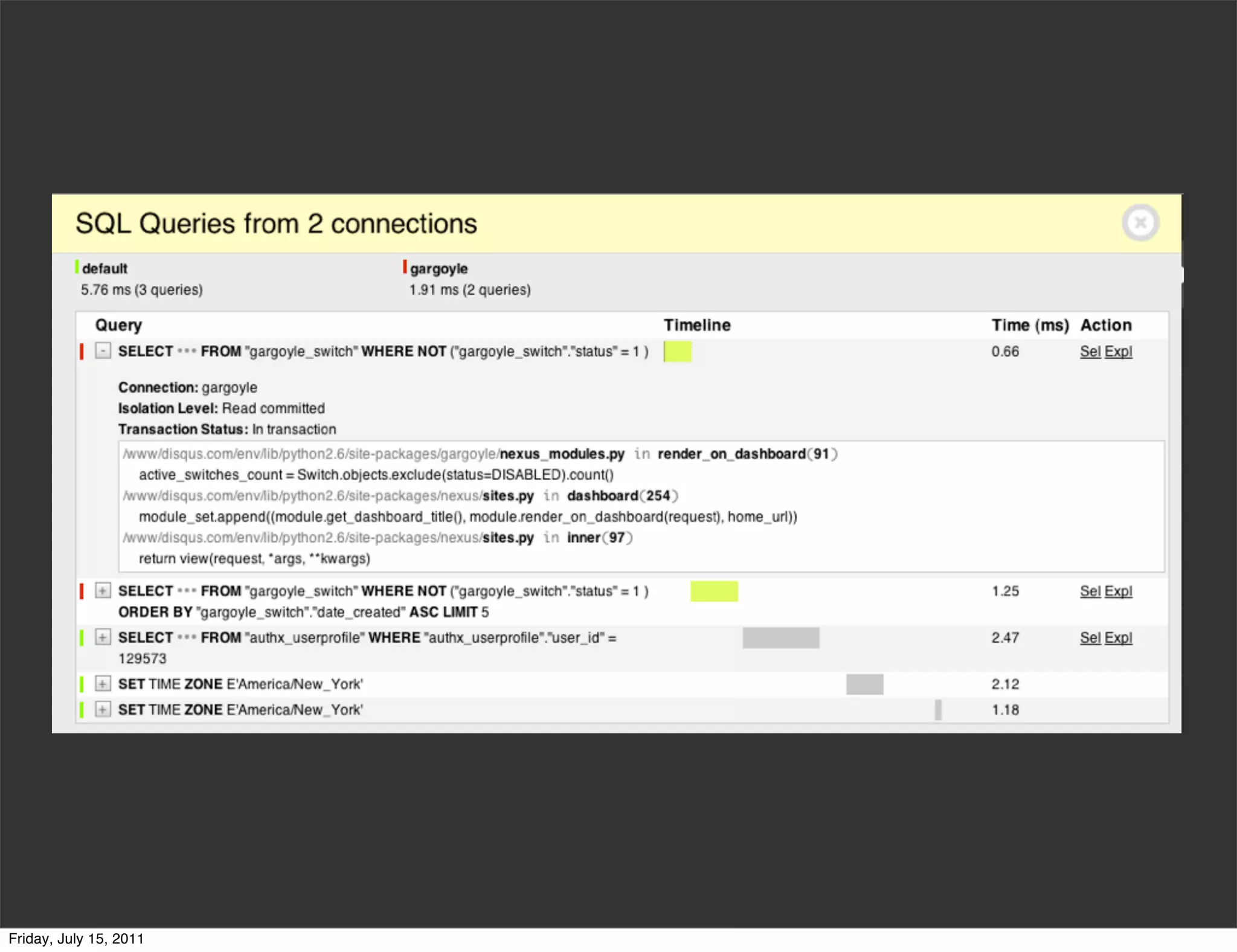Click Expl link for the 0.66 ms query
The width and height of the screenshot is (1237, 952).
1118,352
